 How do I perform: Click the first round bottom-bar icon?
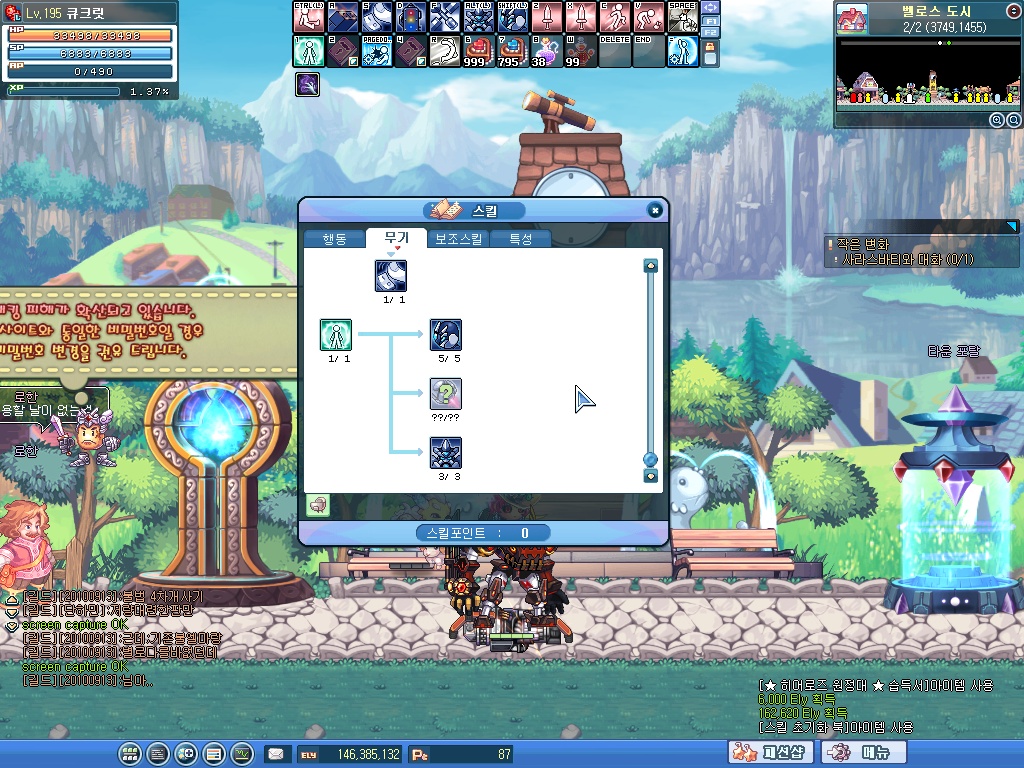[x=130, y=754]
